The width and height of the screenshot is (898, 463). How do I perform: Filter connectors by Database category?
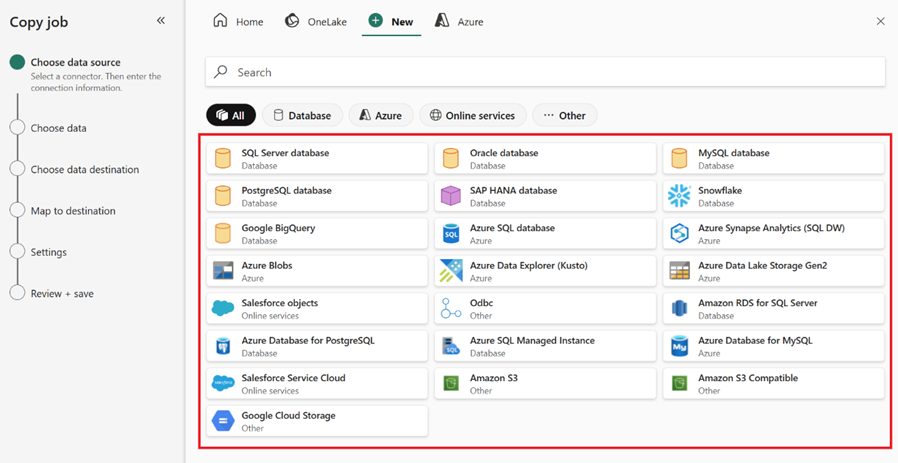(x=302, y=115)
